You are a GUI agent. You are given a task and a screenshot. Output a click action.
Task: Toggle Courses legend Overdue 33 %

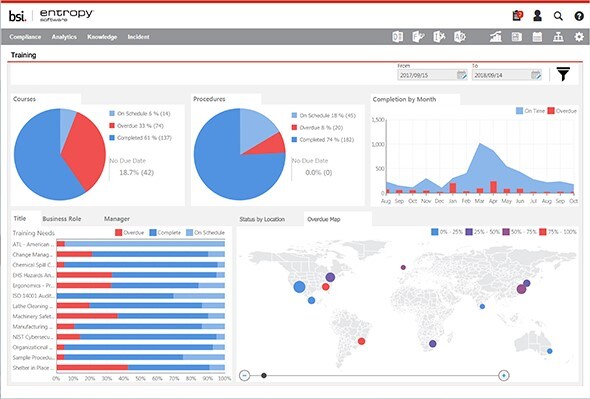[x=136, y=125]
